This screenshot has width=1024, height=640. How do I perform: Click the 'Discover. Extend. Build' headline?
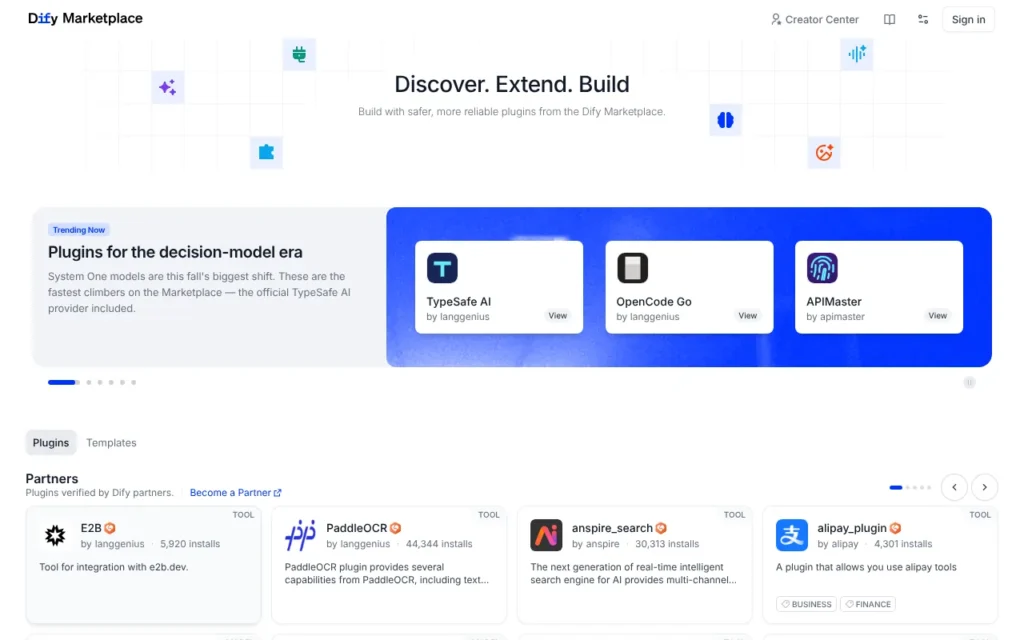click(x=512, y=84)
